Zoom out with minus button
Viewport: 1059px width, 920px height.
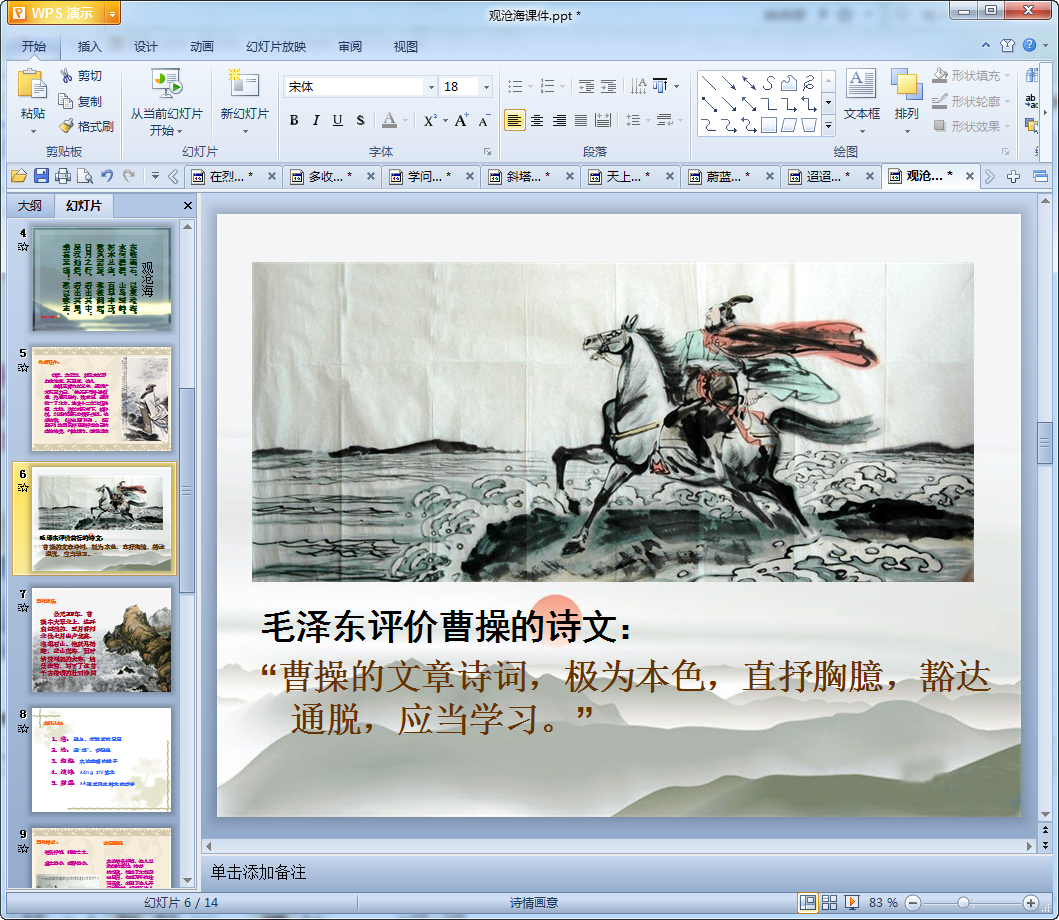pos(913,902)
